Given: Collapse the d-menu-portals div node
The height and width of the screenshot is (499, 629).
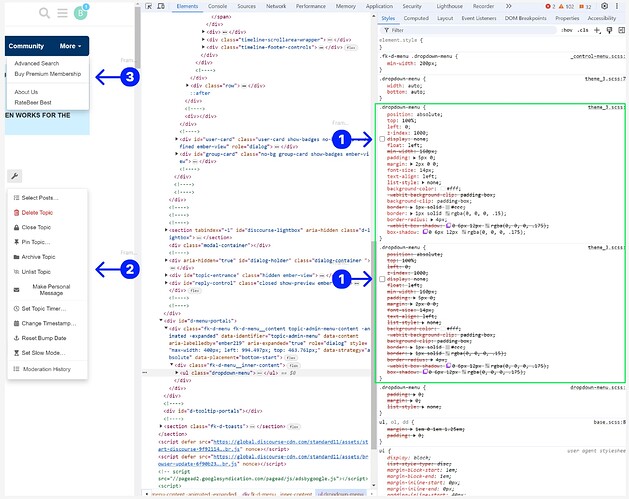Looking at the screenshot, I should (161, 320).
